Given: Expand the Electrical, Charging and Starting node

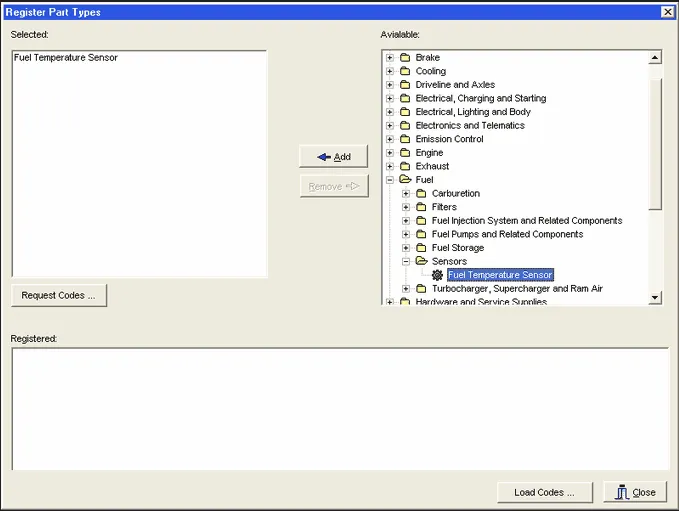Looking at the screenshot, I should (390, 98).
